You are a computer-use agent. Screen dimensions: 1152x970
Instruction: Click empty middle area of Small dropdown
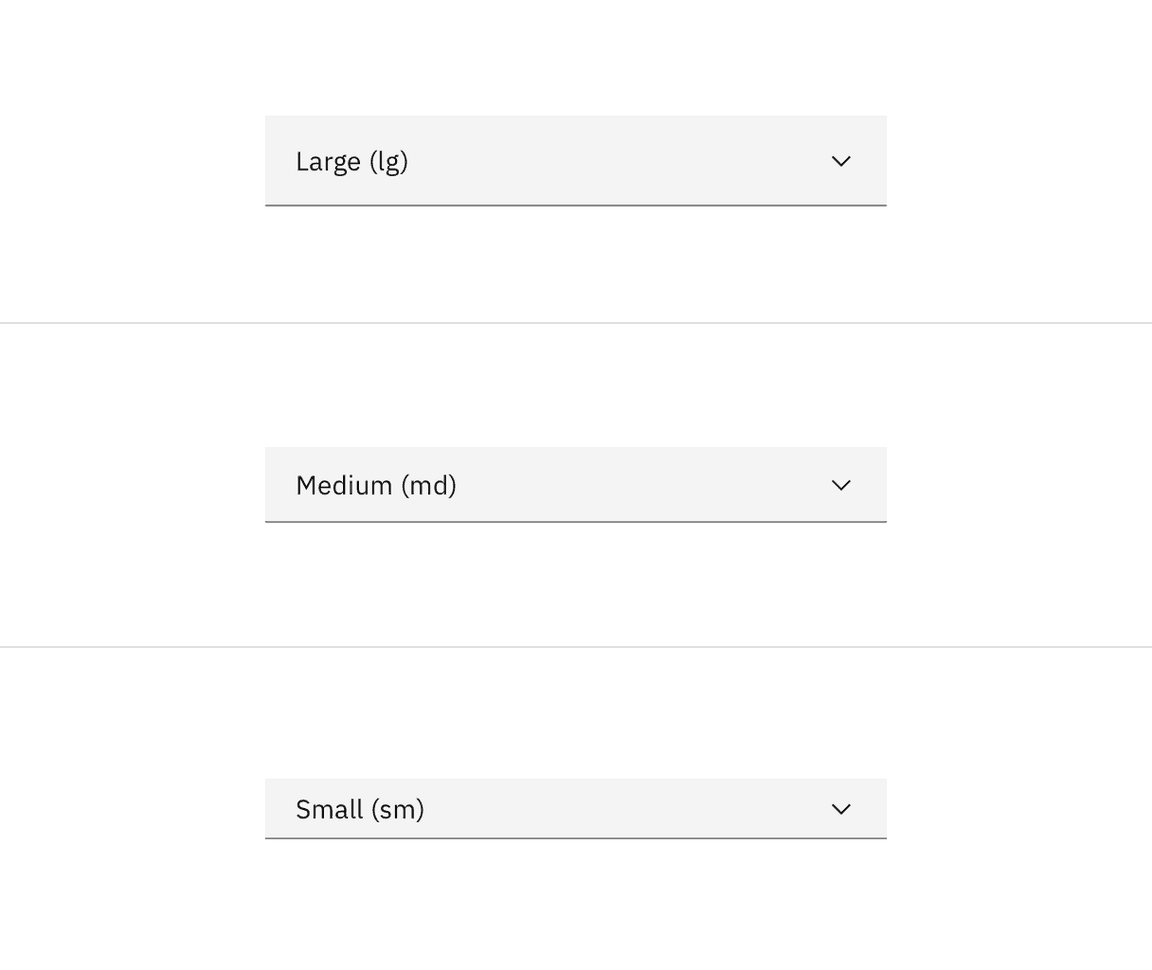click(x=620, y=808)
